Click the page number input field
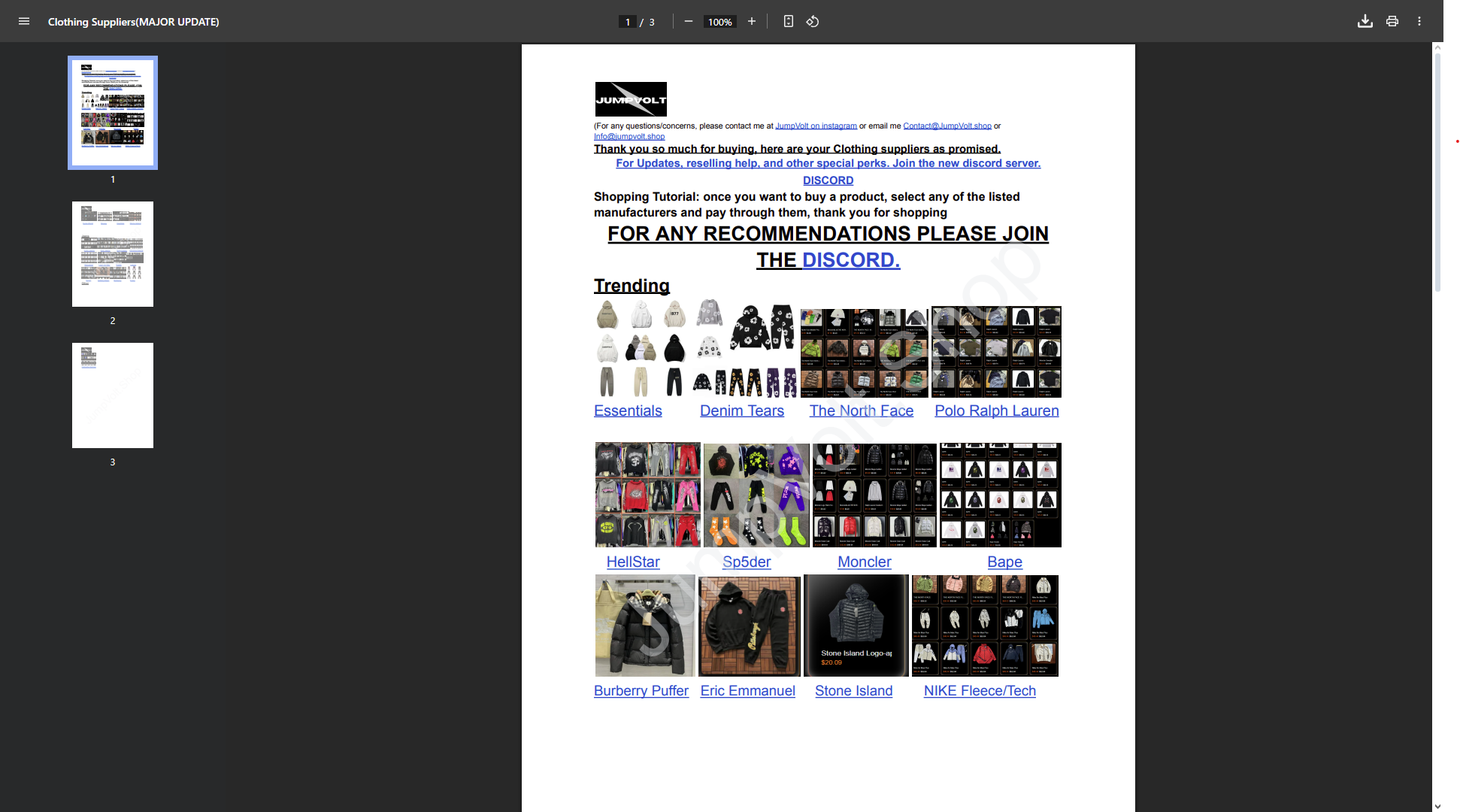1460x812 pixels. [x=628, y=22]
